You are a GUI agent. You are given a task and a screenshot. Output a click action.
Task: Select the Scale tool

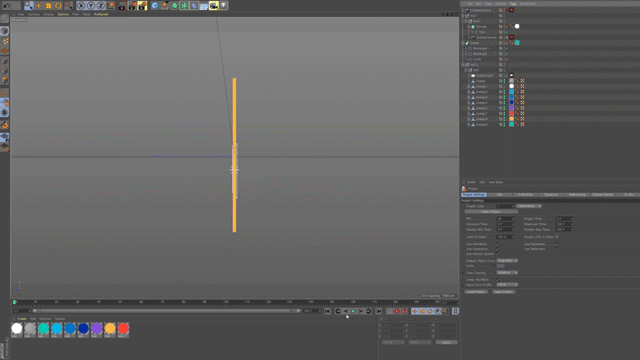49,6
